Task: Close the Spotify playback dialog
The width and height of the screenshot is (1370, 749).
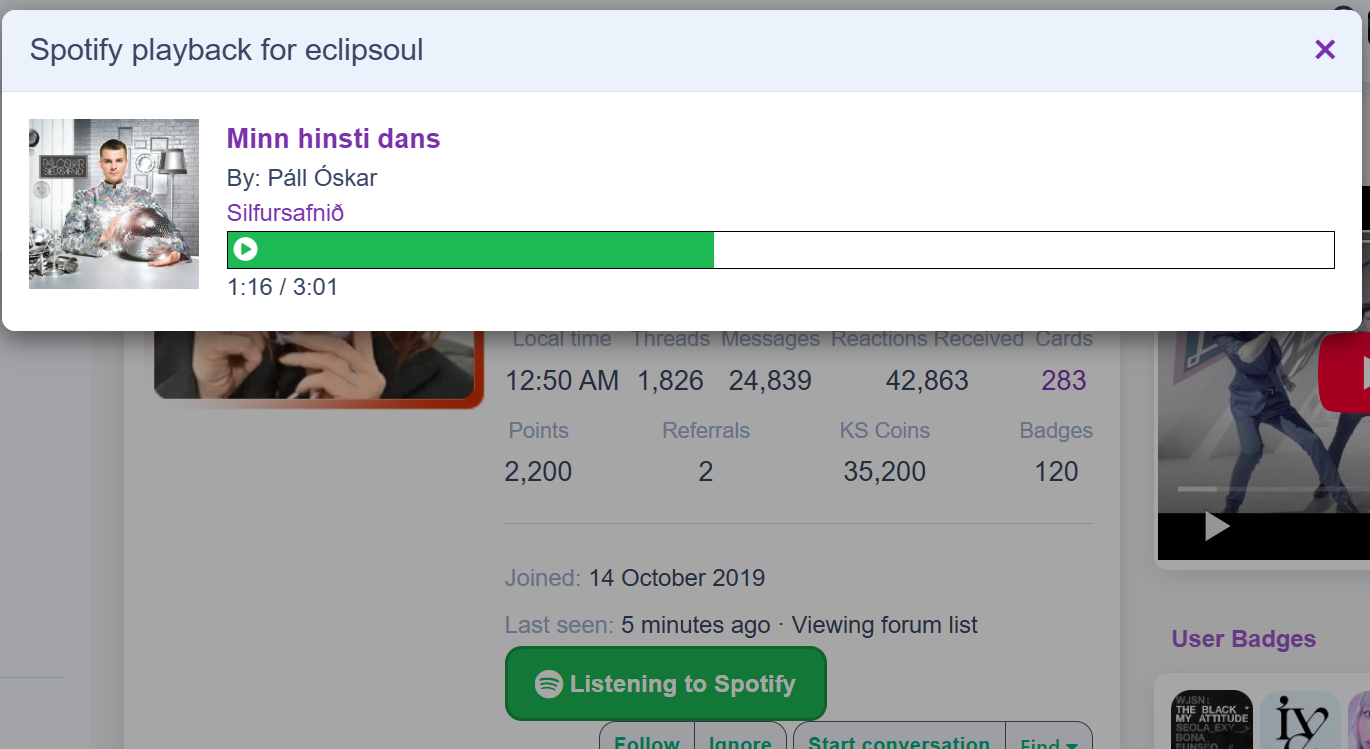Action: click(1325, 49)
